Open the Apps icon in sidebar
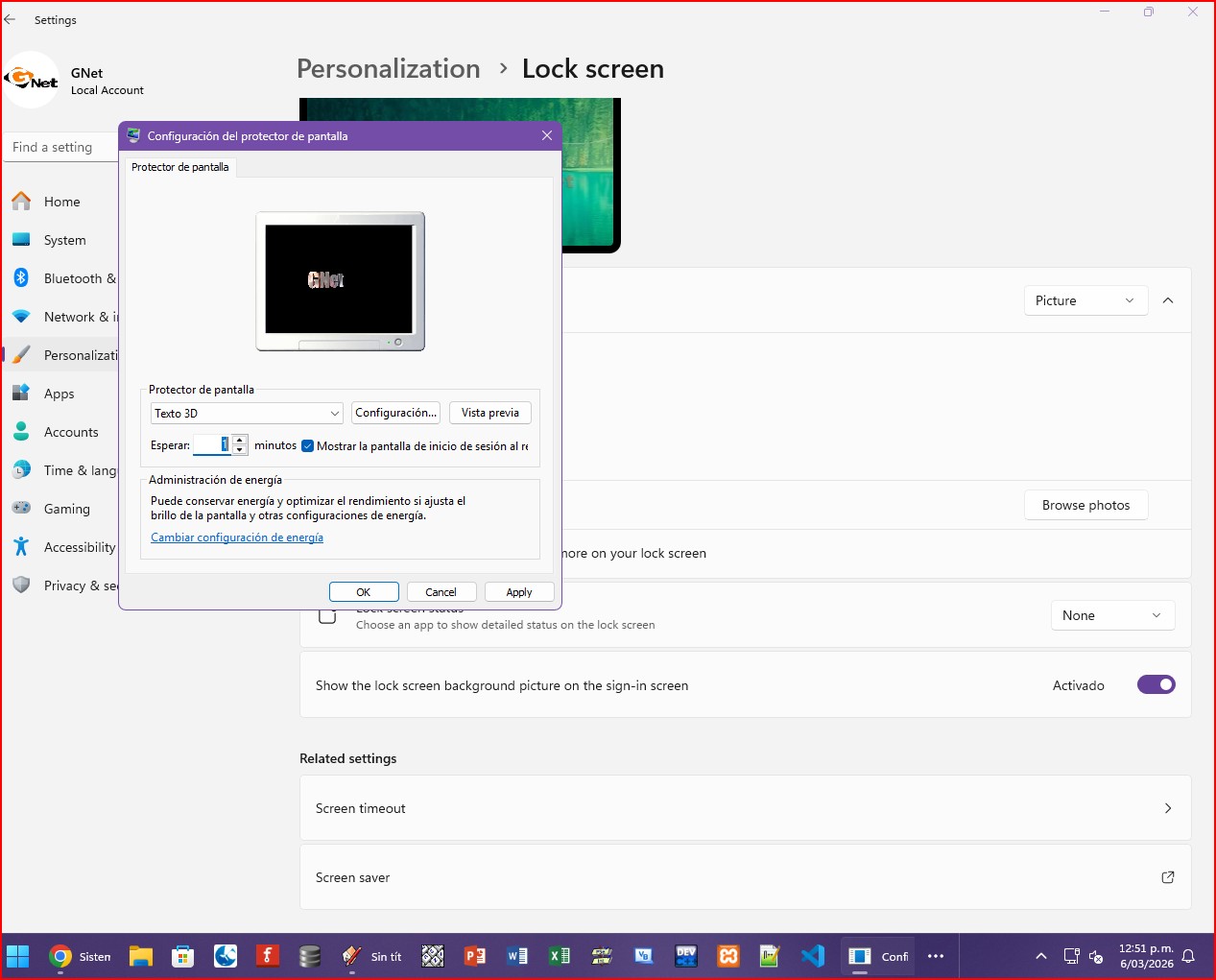The image size is (1216, 980). coord(21,394)
